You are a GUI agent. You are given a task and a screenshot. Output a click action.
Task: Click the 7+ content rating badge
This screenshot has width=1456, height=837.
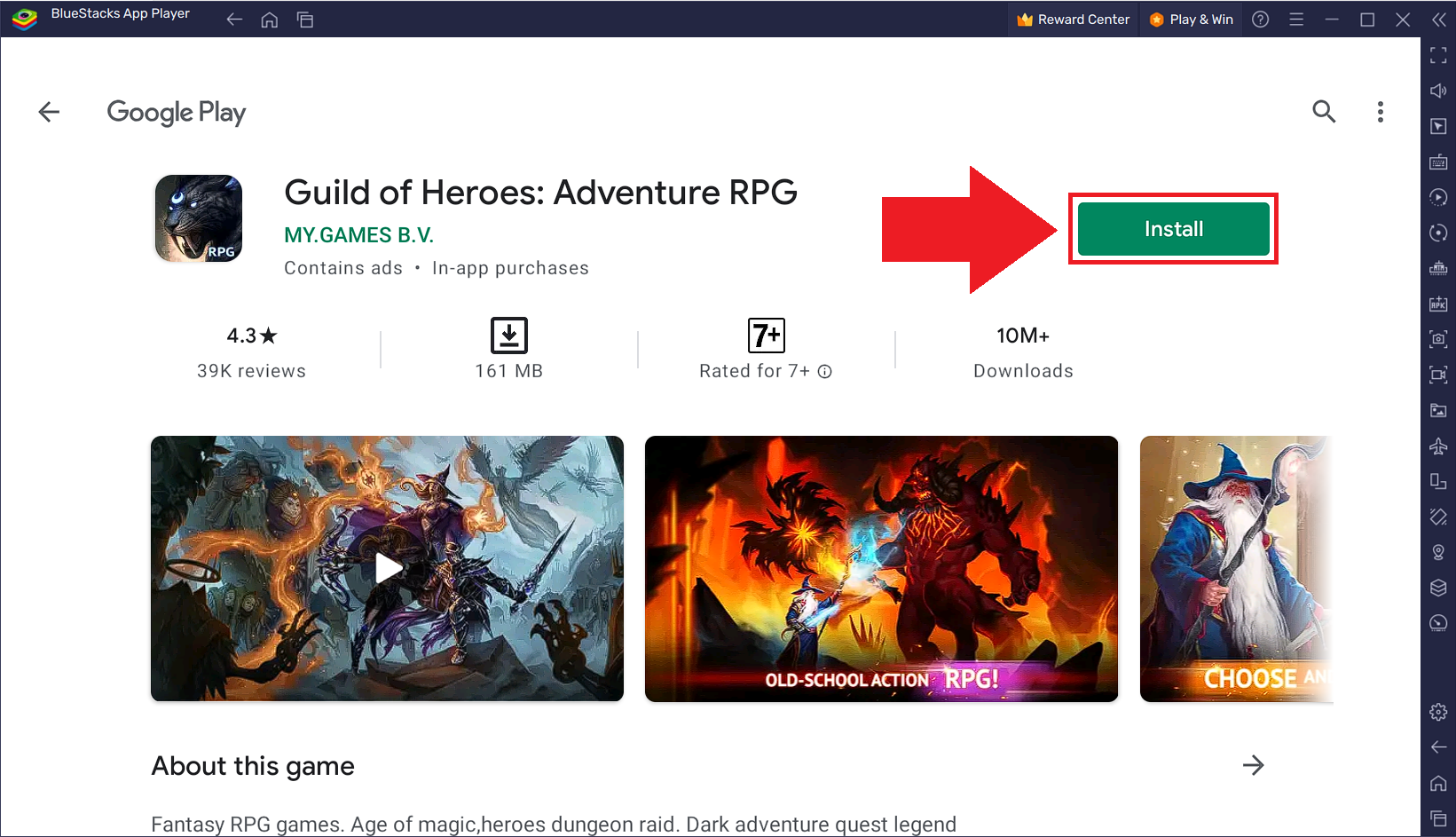pos(766,336)
